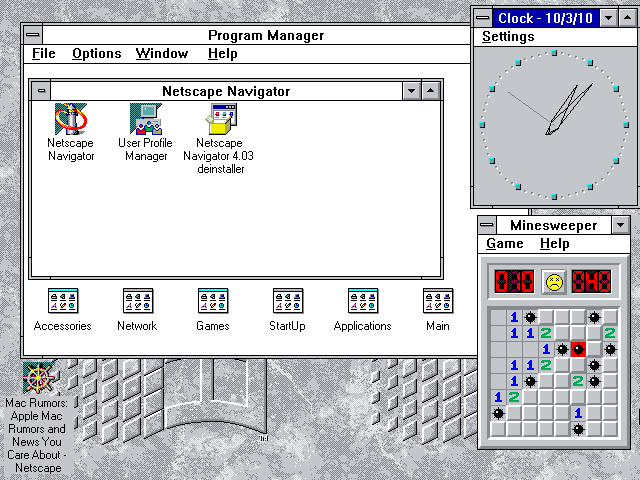Click the analog clock face
The image size is (640, 480).
pyautogui.click(x=554, y=124)
